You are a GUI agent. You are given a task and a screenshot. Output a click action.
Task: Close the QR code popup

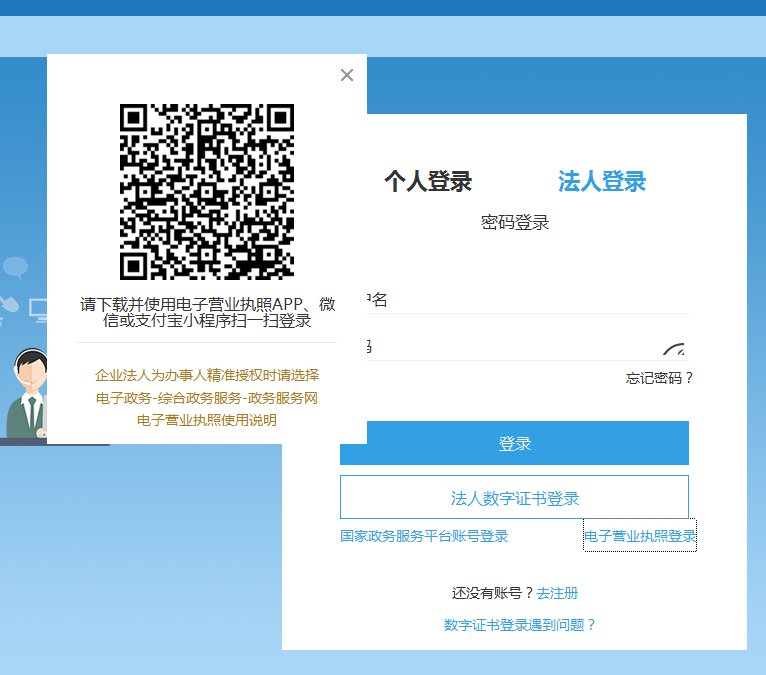pyautogui.click(x=347, y=75)
